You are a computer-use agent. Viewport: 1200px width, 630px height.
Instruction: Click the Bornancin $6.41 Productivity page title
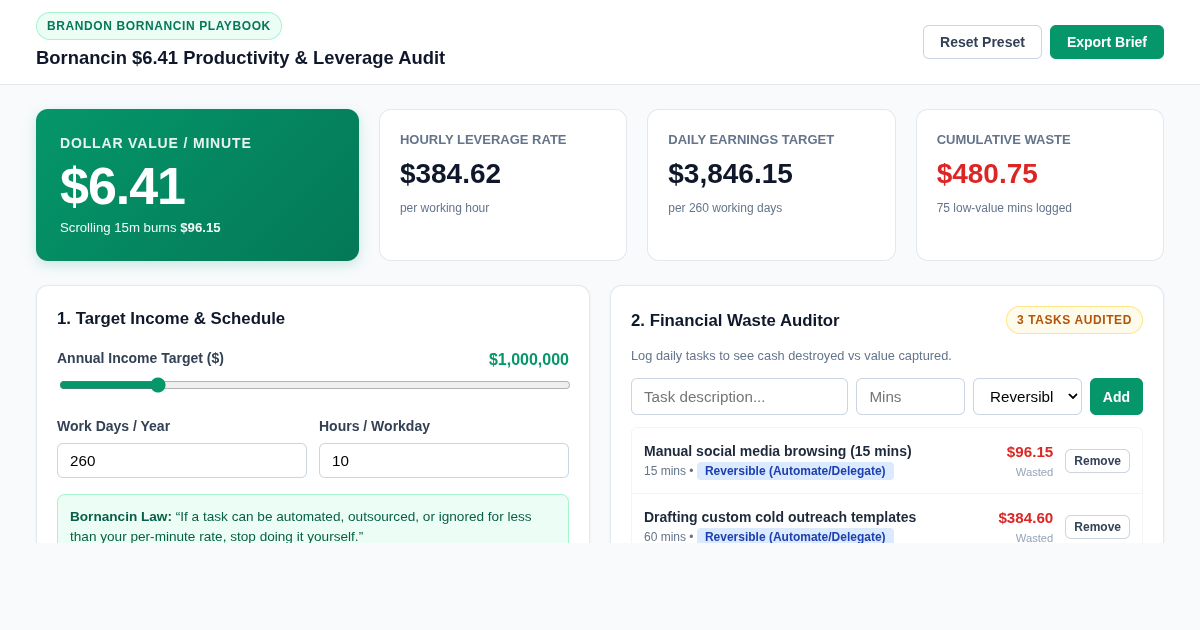[x=240, y=58]
